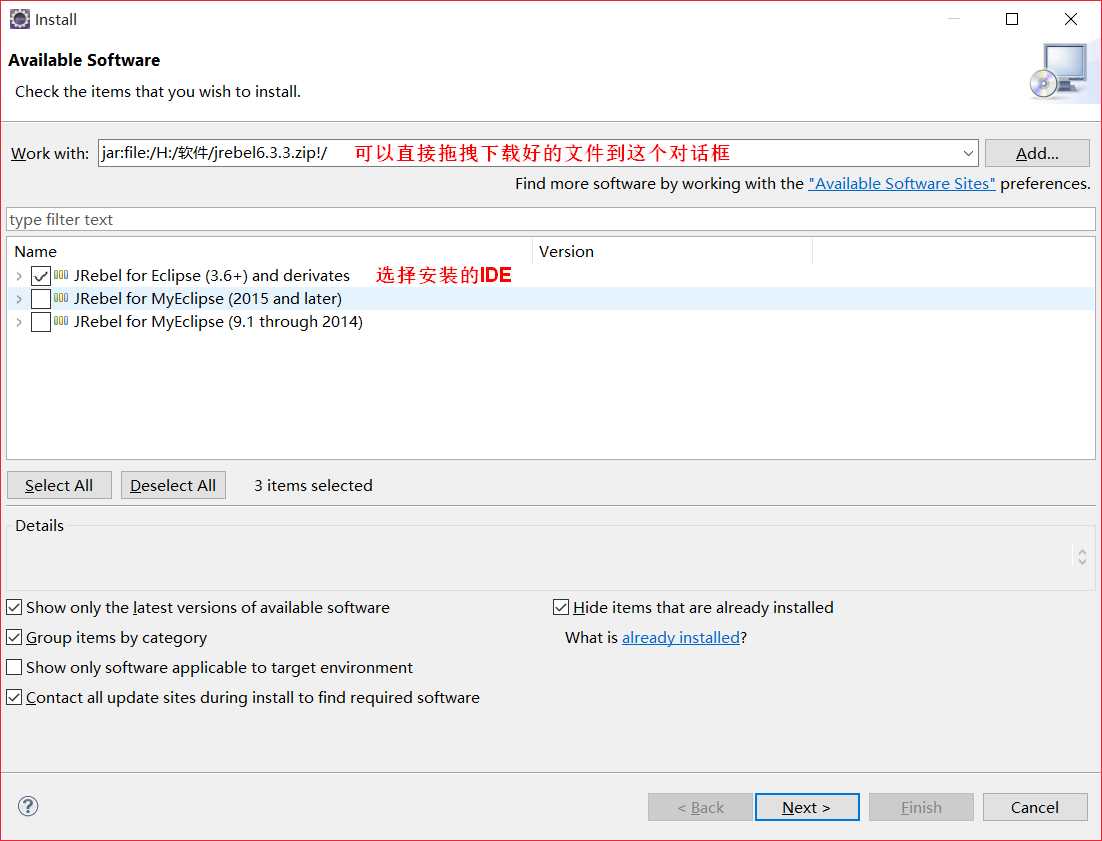
Task: Click the Details panel scroll stepper
Action: coord(1082,557)
